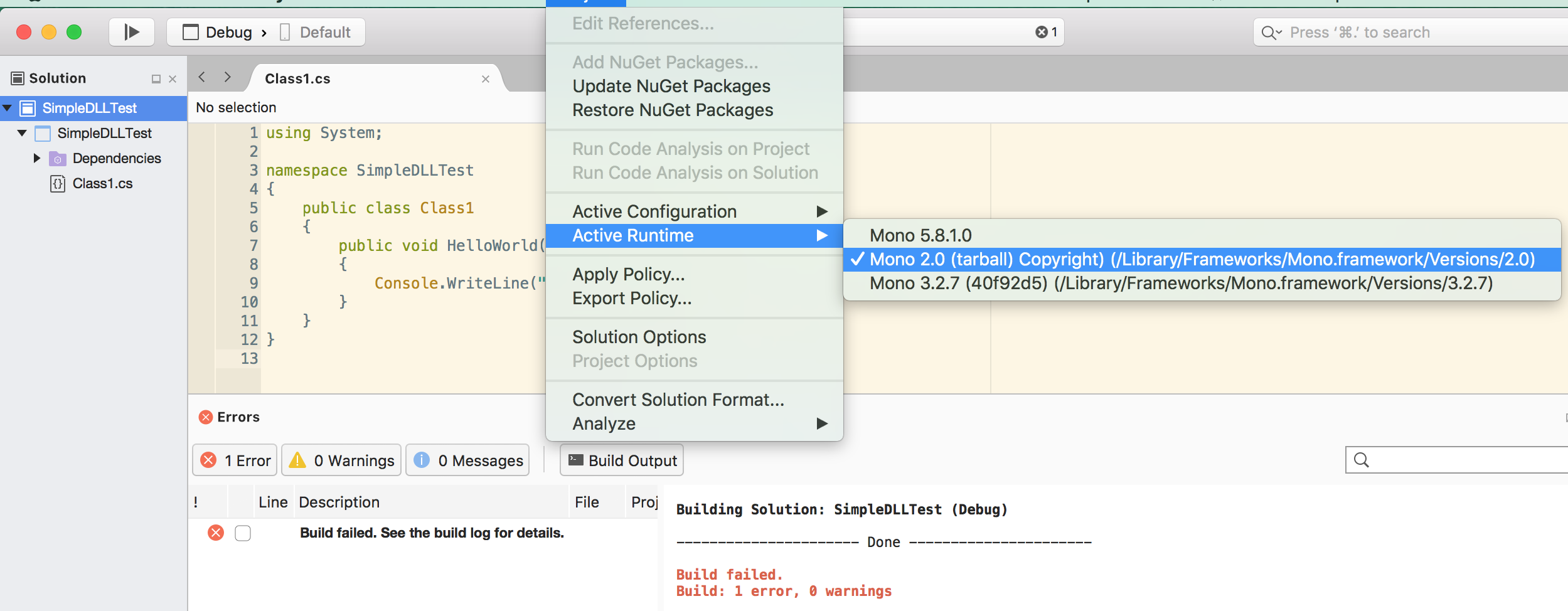Click the Build Output button

pos(622,460)
